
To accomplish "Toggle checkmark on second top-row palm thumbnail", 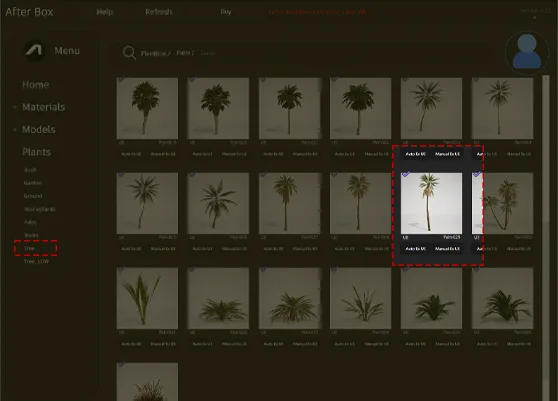I will pyautogui.click(x=192, y=79).
